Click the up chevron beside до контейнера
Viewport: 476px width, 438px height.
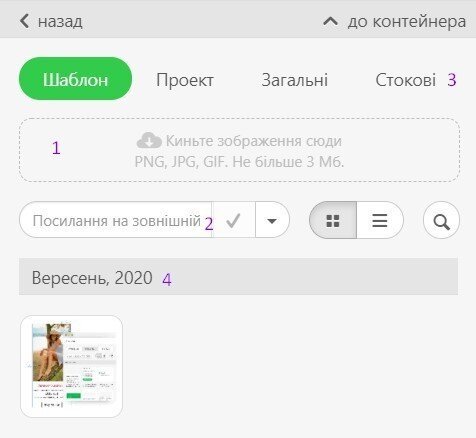pyautogui.click(x=330, y=22)
